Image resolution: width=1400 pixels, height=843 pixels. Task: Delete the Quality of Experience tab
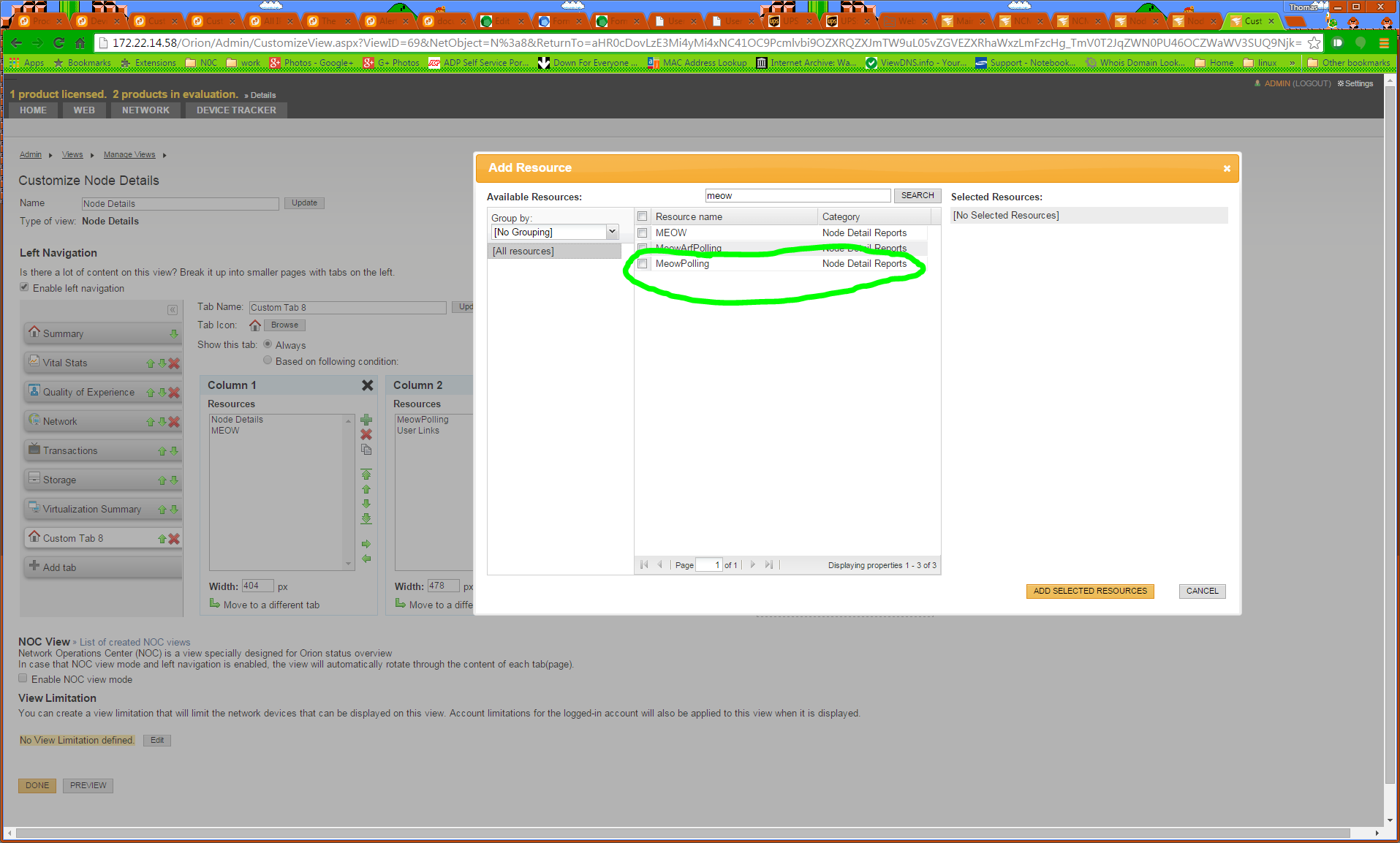(174, 393)
